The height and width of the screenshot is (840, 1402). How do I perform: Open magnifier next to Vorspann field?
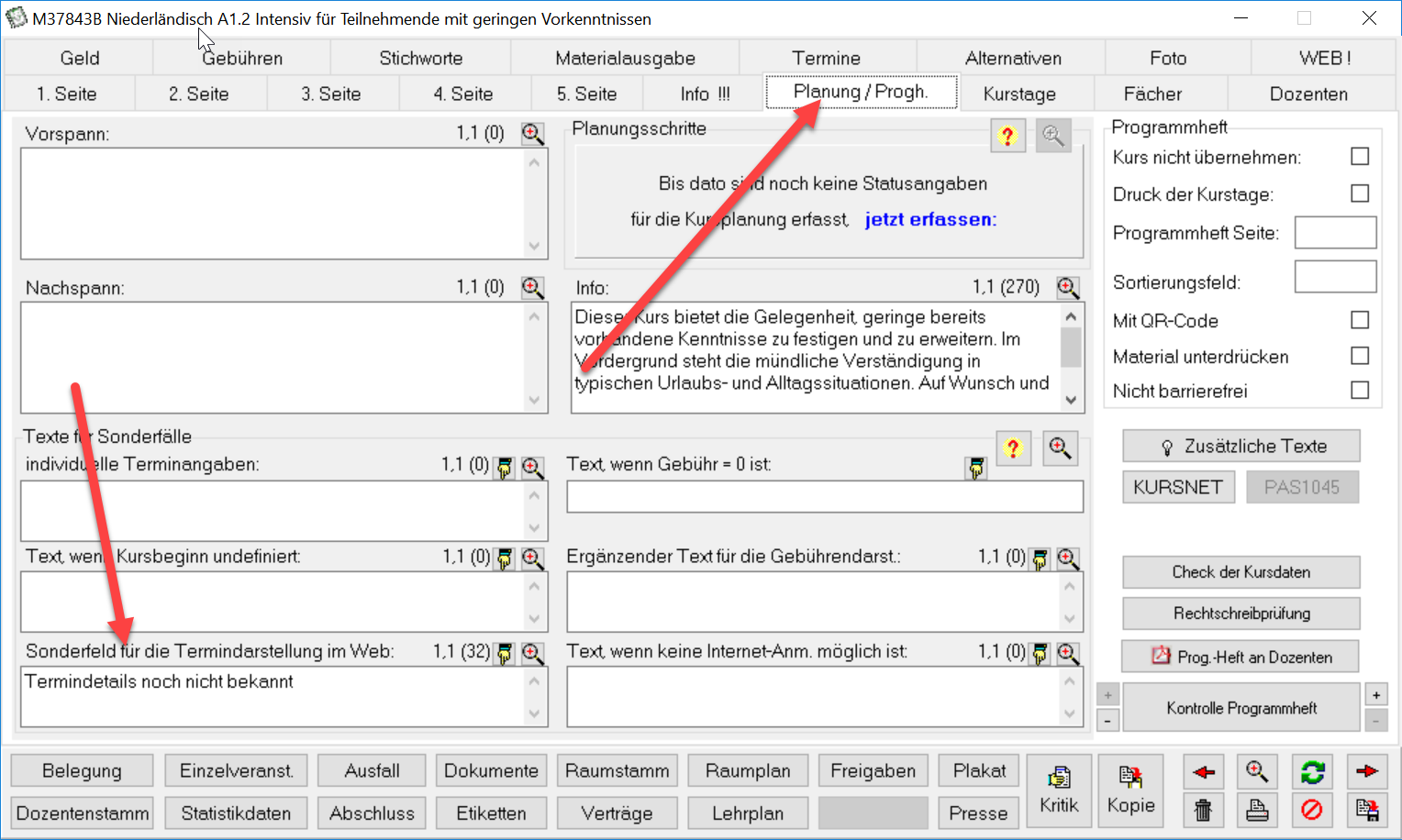pos(532,134)
